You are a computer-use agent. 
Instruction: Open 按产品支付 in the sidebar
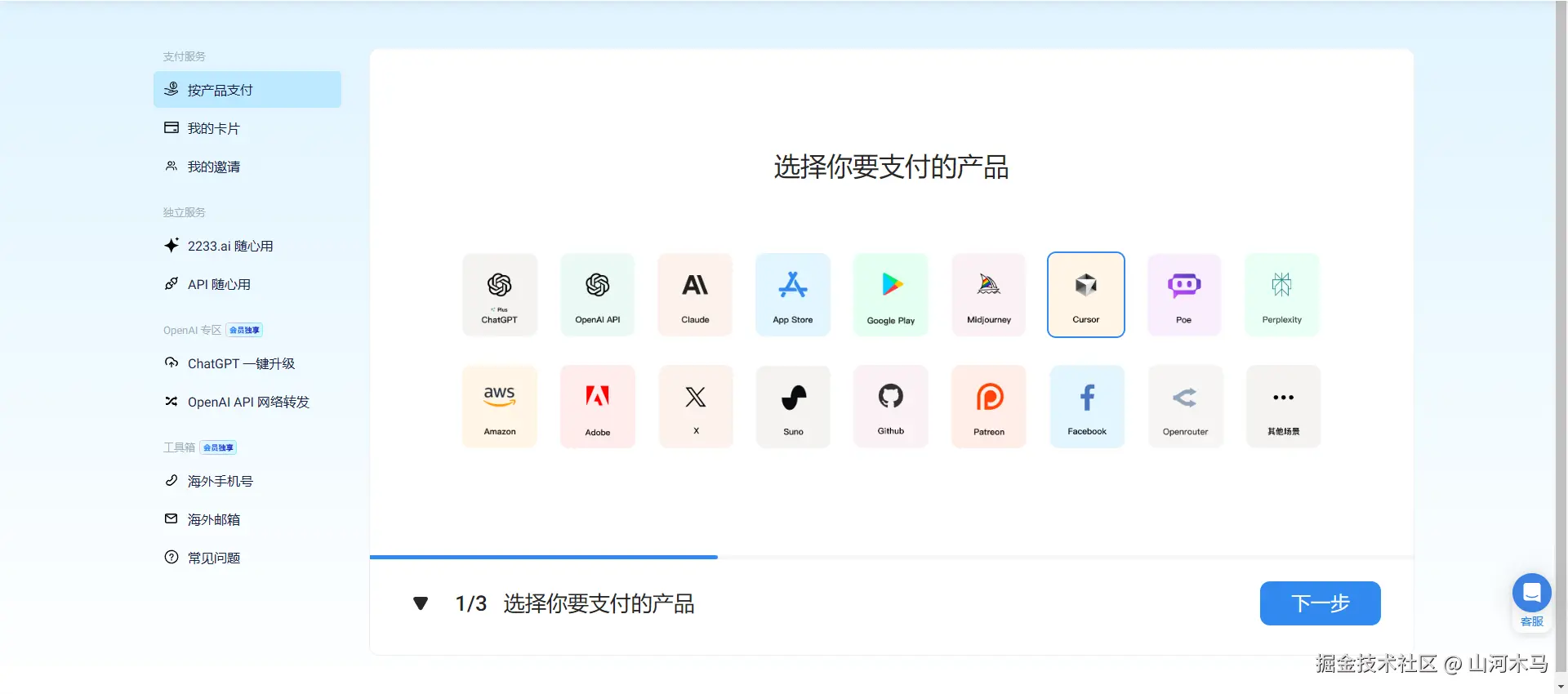point(247,90)
